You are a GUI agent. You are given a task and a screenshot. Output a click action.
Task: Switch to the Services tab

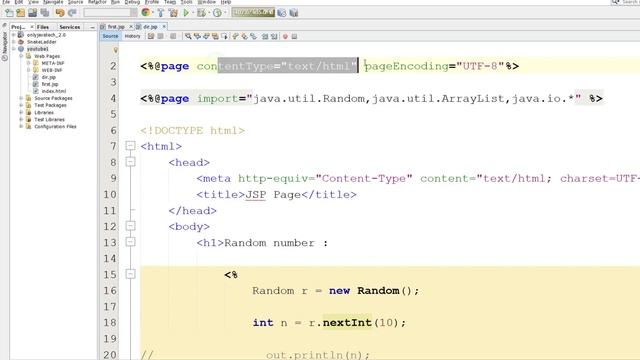[x=69, y=27]
